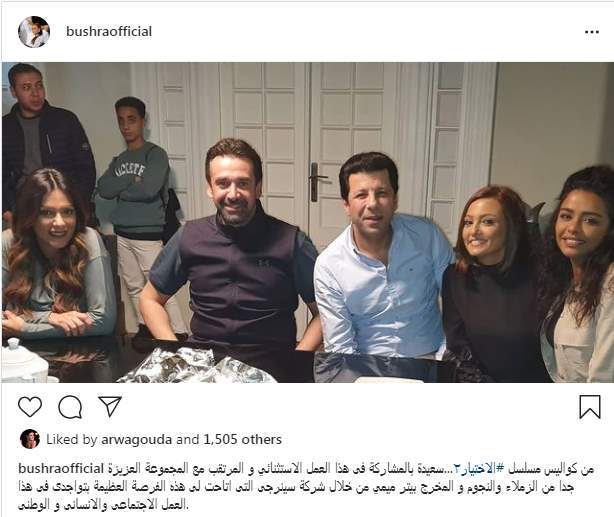Screen dimensions: 614x517
Task: Share the post using the paper plane icon
Action: click(110, 406)
